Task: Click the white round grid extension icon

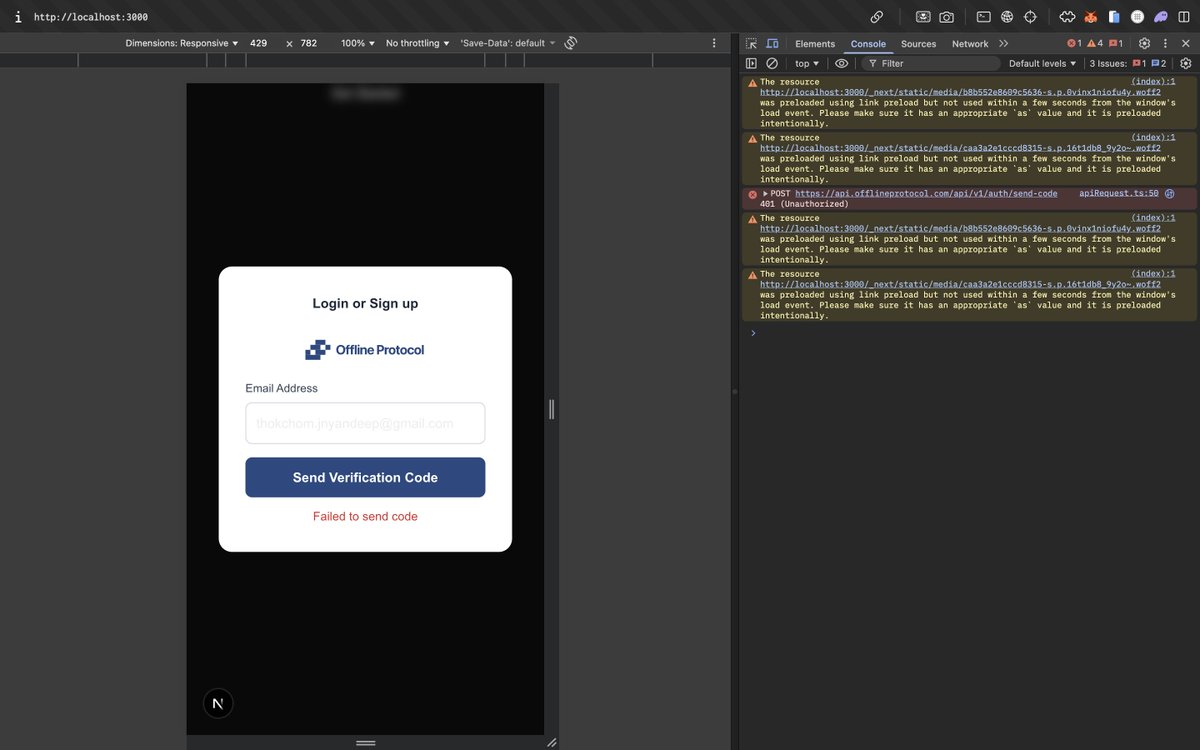Action: click(1137, 17)
